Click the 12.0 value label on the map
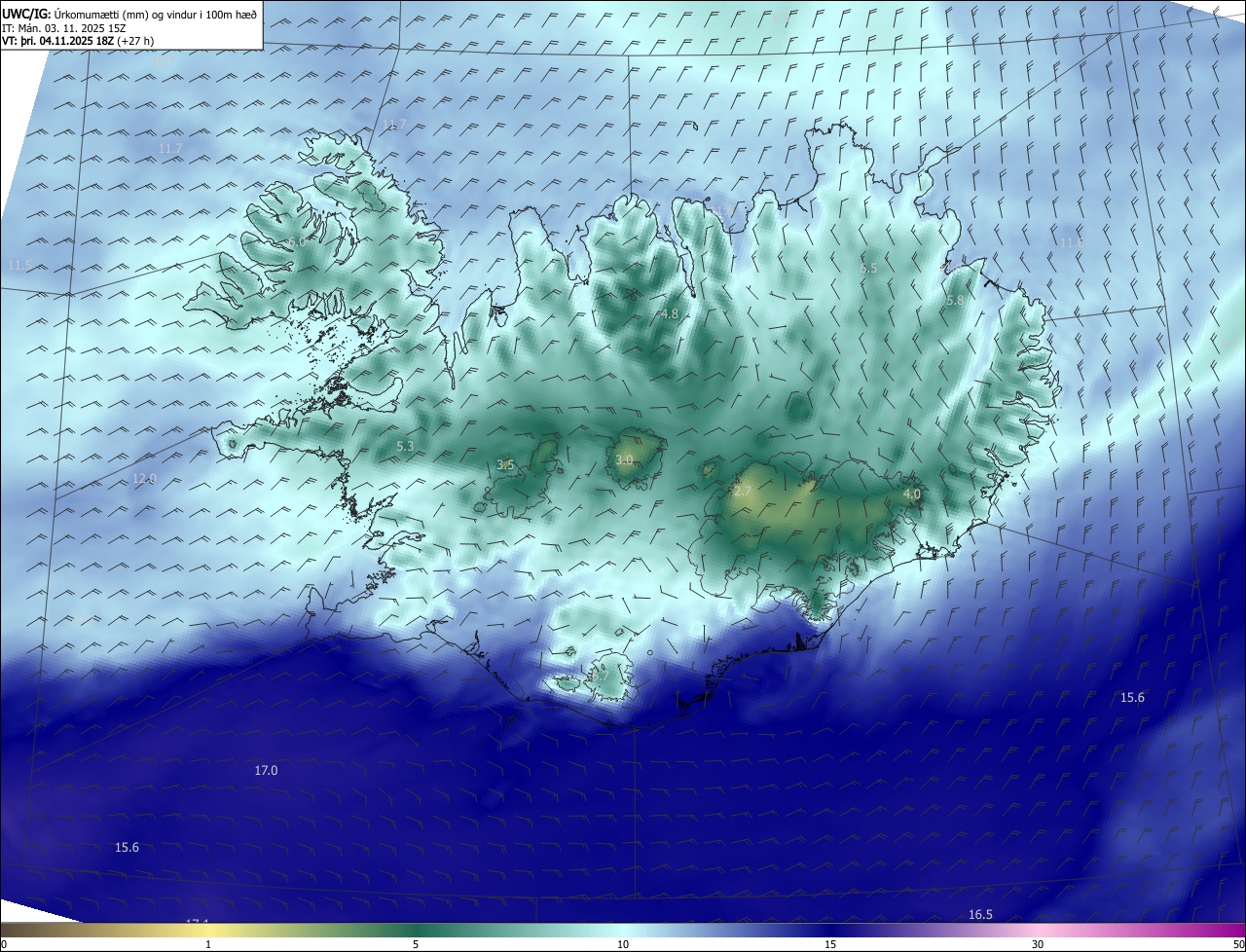Viewport: 1246px width, 952px height. coord(144,478)
